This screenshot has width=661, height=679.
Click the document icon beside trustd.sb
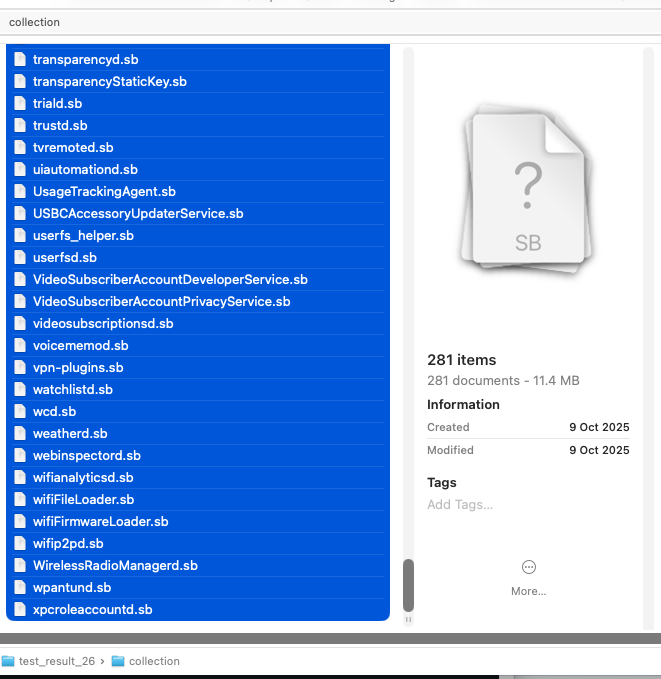click(19, 126)
